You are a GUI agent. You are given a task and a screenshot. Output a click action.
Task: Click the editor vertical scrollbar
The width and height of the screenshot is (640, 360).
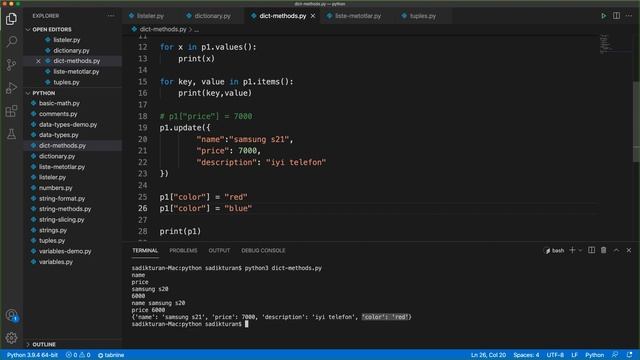(636, 121)
